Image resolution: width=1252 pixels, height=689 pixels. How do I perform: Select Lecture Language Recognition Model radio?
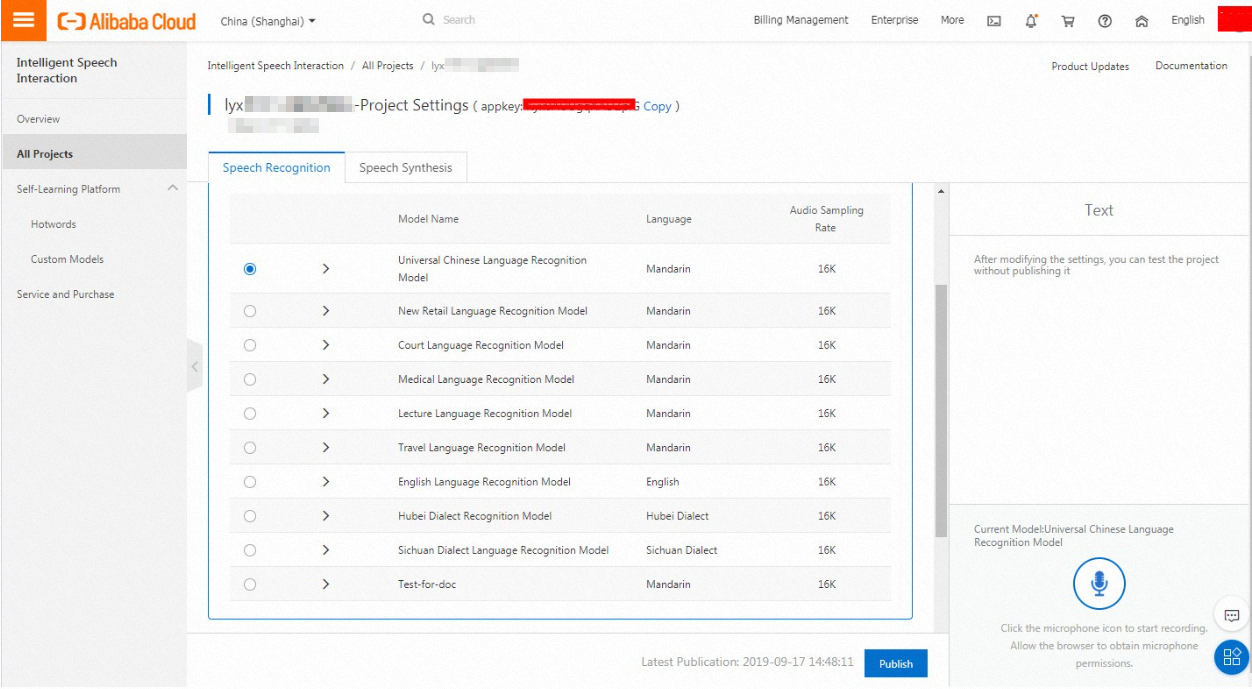coord(250,413)
